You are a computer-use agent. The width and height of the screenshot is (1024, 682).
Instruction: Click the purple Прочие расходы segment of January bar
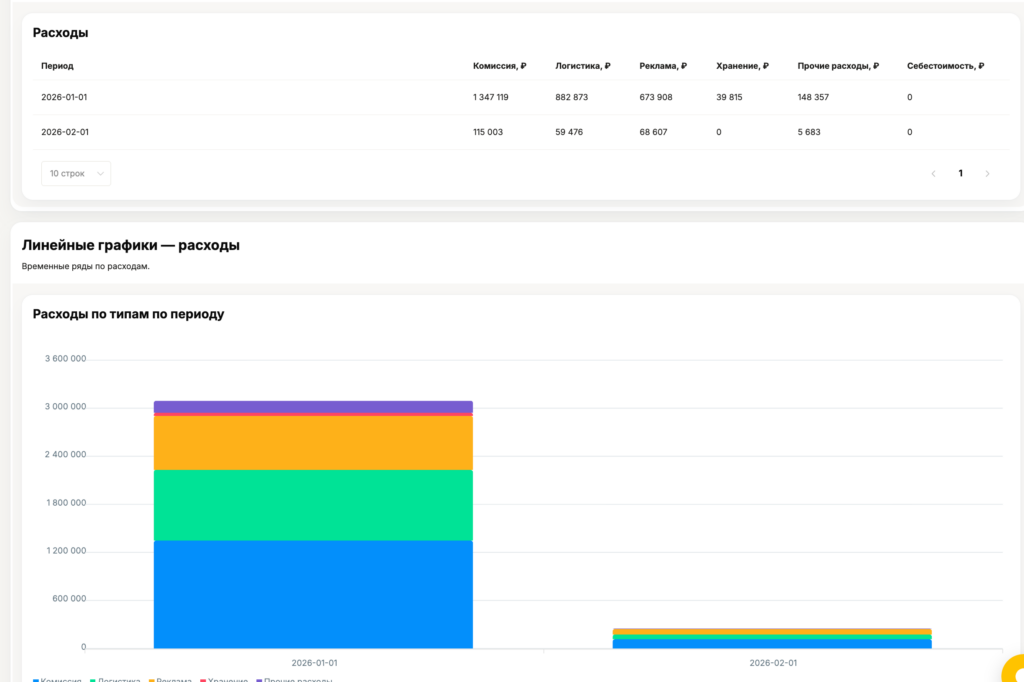click(313, 406)
